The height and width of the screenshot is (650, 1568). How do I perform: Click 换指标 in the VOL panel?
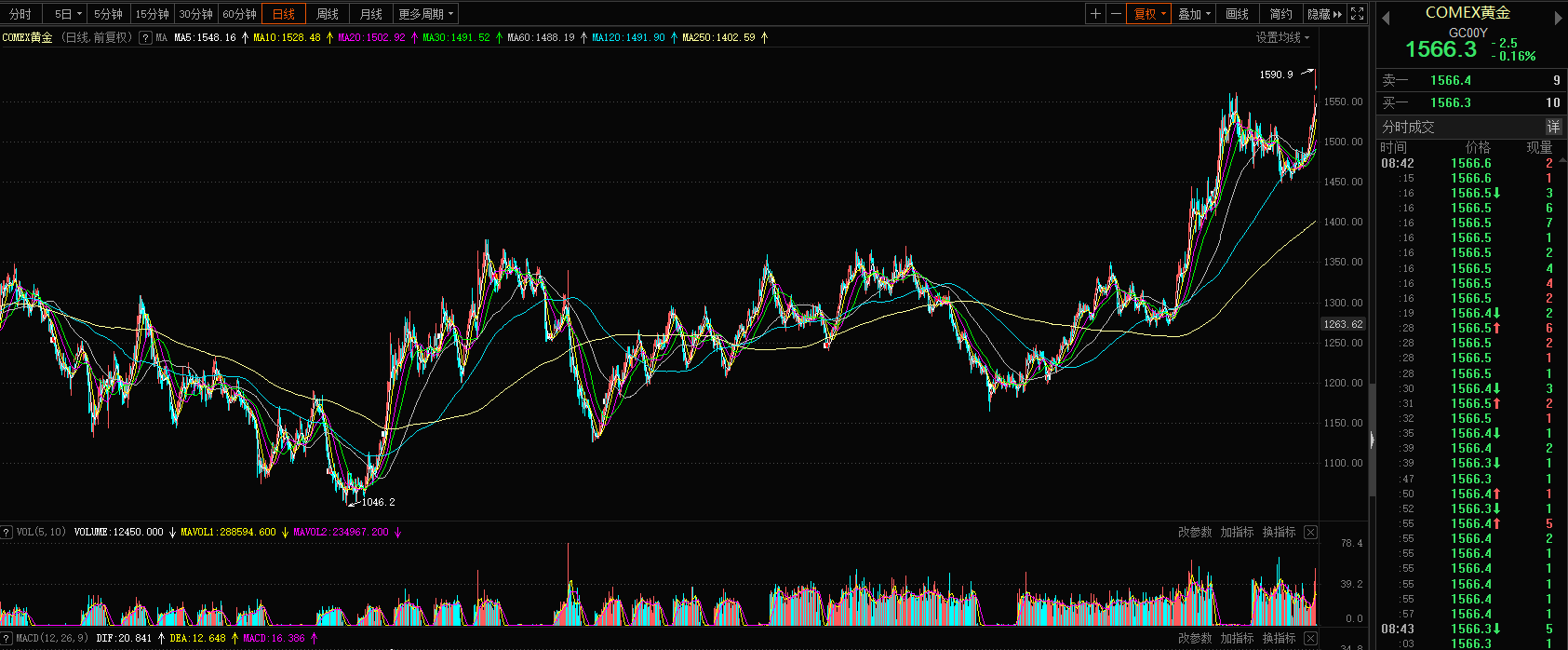pos(1279,533)
